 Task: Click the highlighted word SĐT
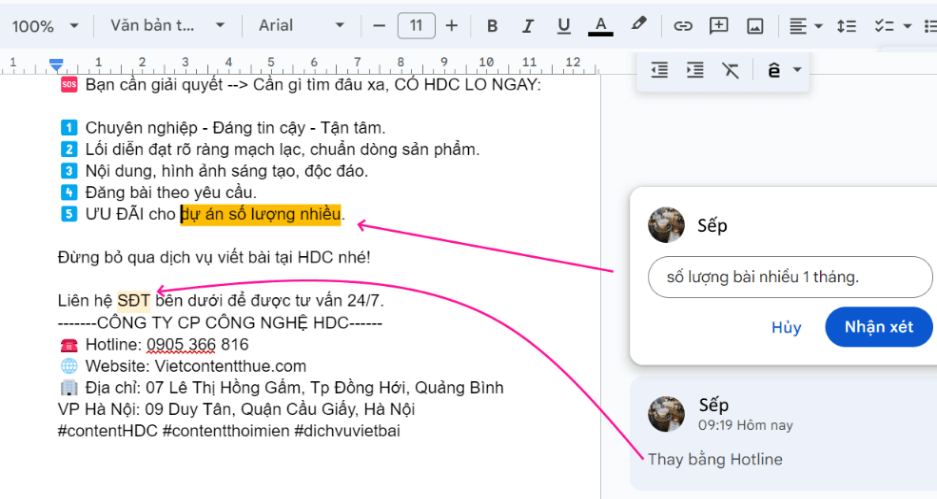click(133, 301)
